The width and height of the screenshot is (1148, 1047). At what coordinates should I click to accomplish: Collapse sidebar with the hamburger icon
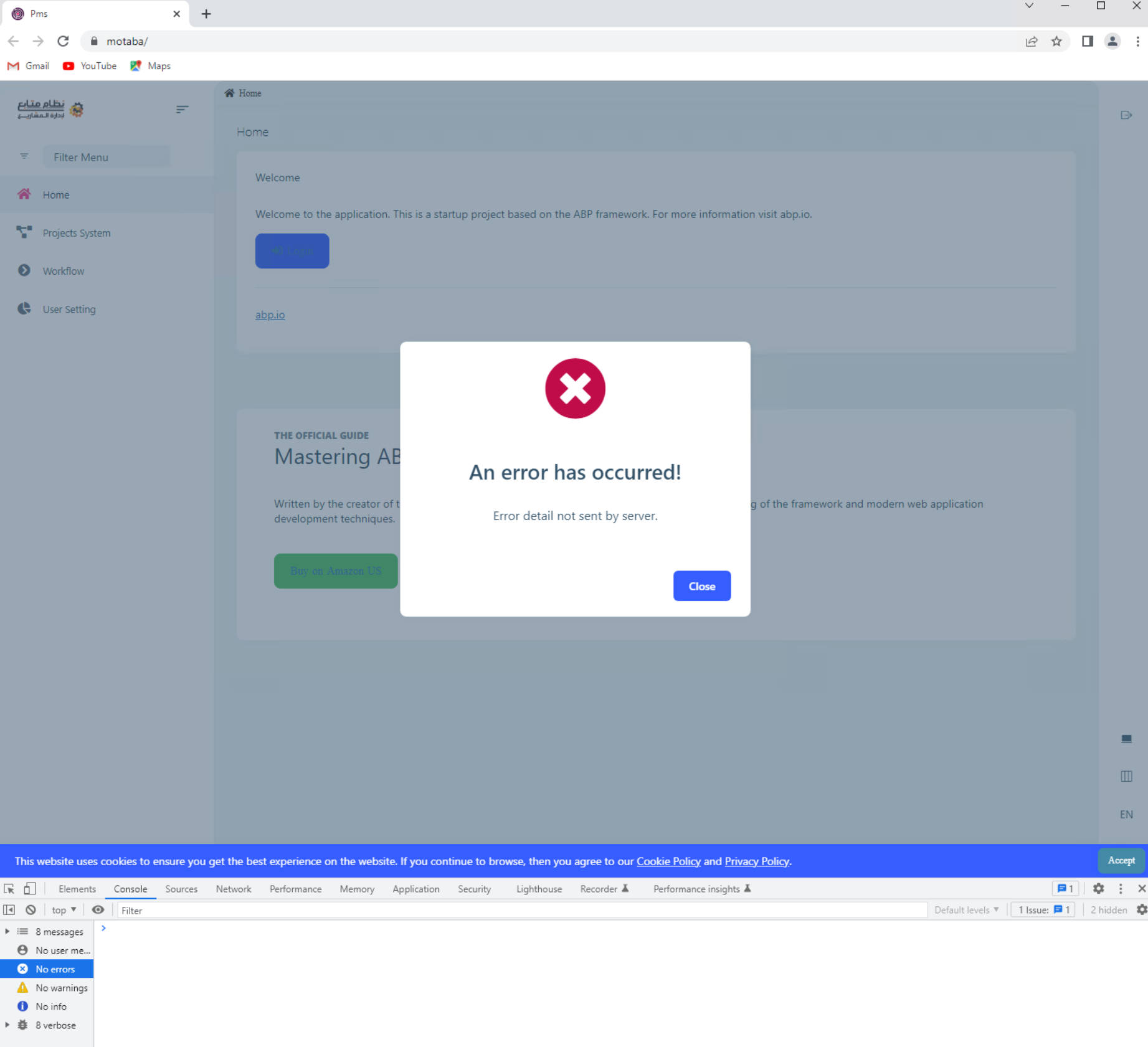(182, 109)
